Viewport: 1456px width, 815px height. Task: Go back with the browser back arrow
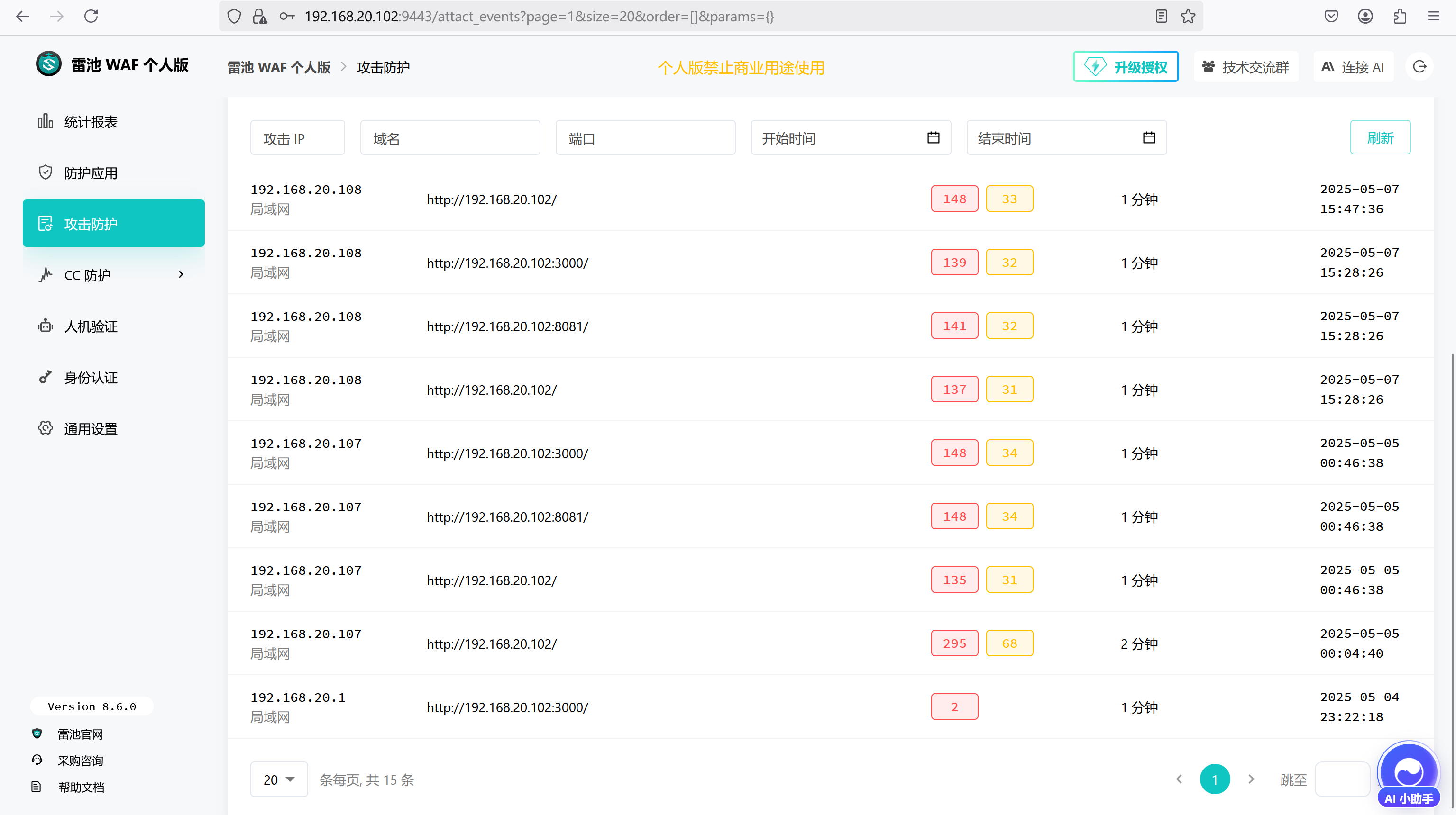tap(23, 17)
